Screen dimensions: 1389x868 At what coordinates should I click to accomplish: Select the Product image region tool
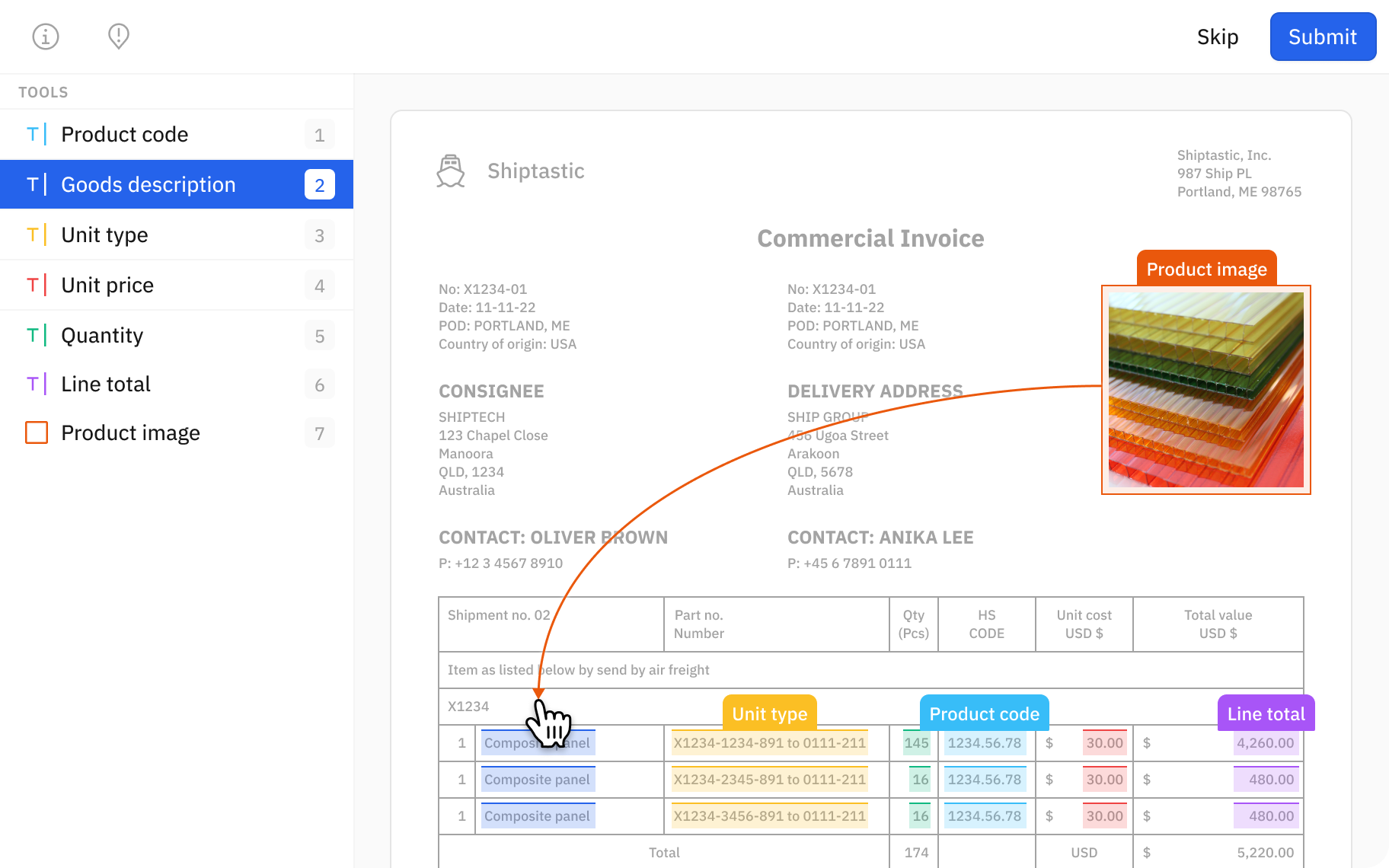pyautogui.click(x=130, y=432)
